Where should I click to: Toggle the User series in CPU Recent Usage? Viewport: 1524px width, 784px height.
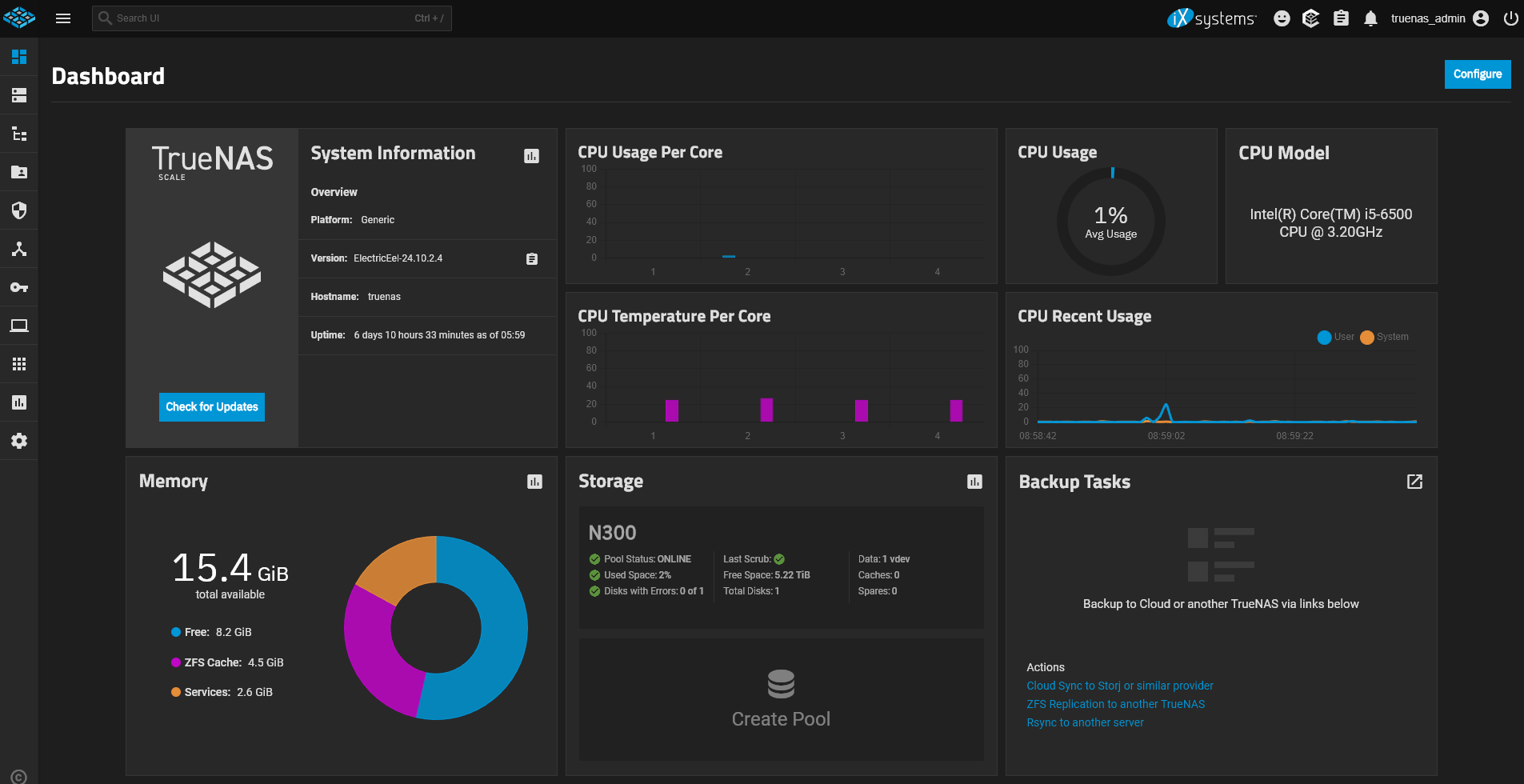[1334, 337]
